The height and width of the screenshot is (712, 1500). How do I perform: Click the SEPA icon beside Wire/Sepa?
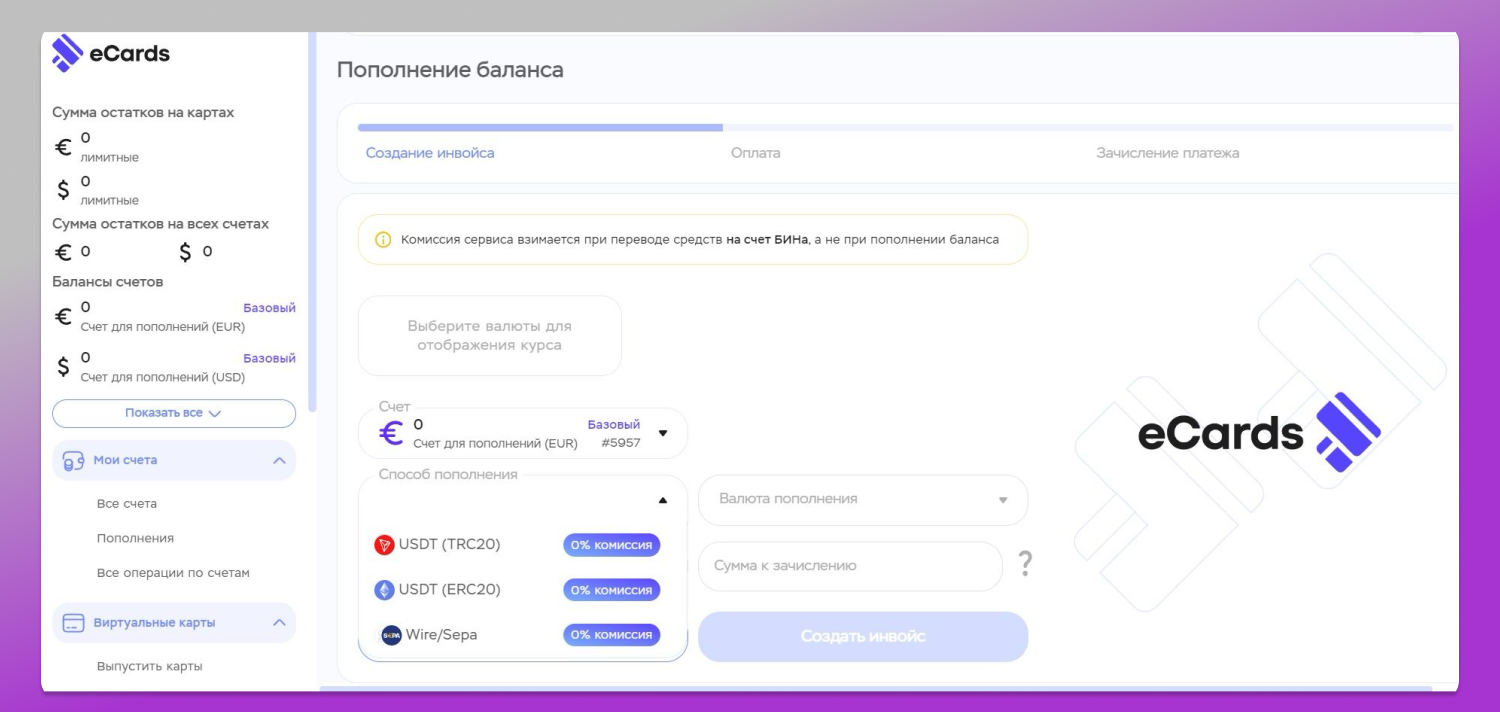click(x=391, y=635)
